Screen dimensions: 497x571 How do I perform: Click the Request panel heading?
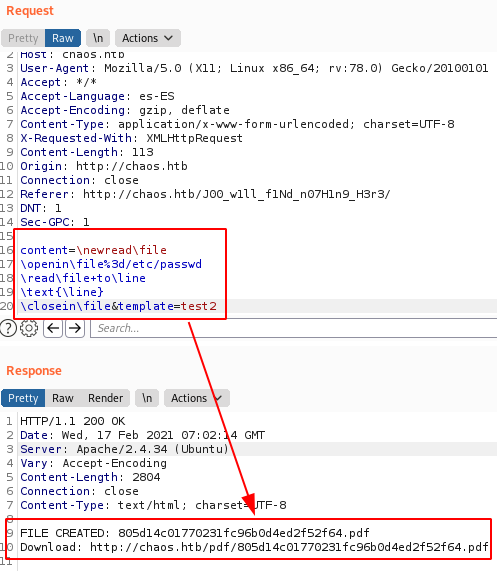(x=30, y=11)
